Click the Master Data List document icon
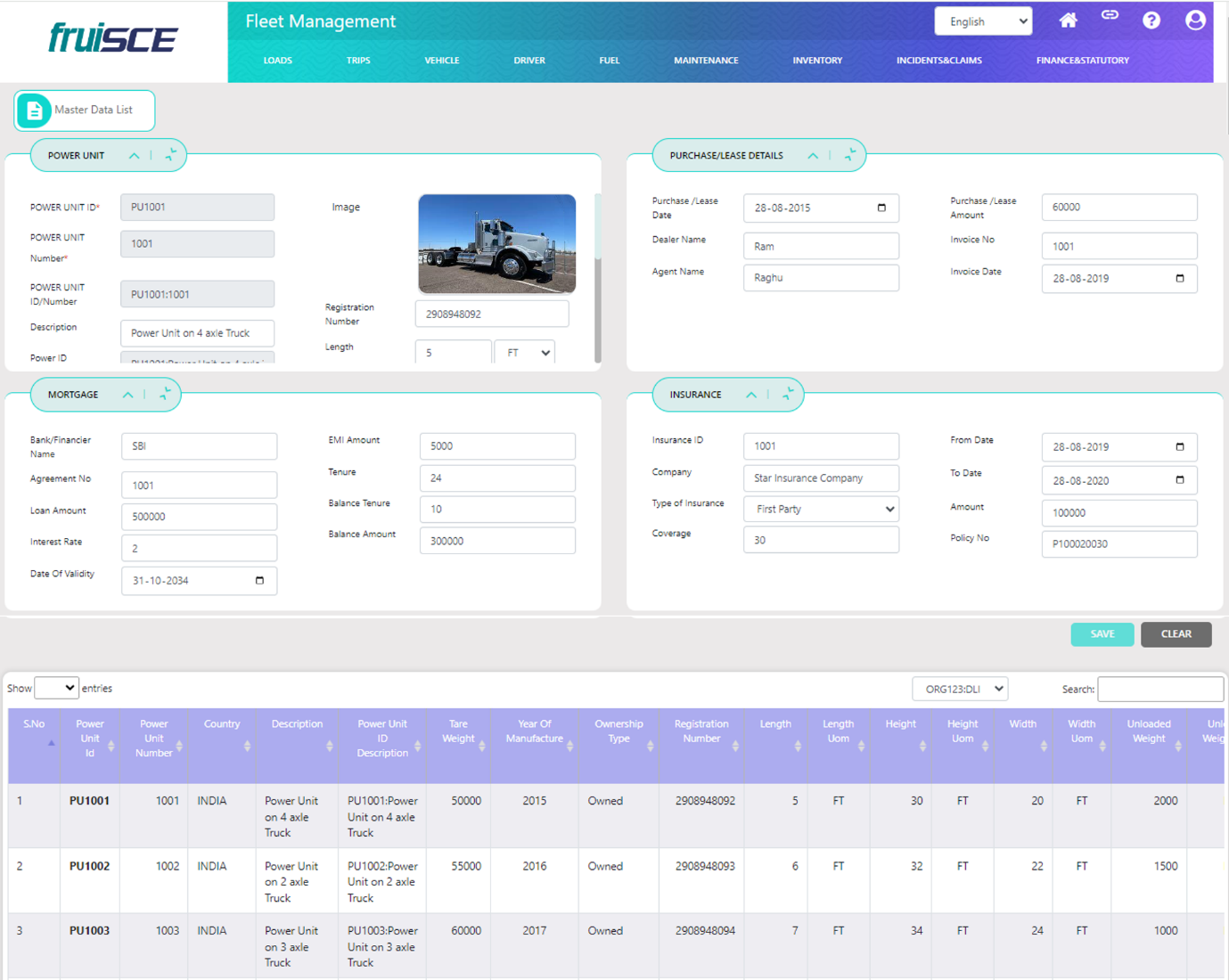This screenshot has height=980, width=1229. pos(34,110)
